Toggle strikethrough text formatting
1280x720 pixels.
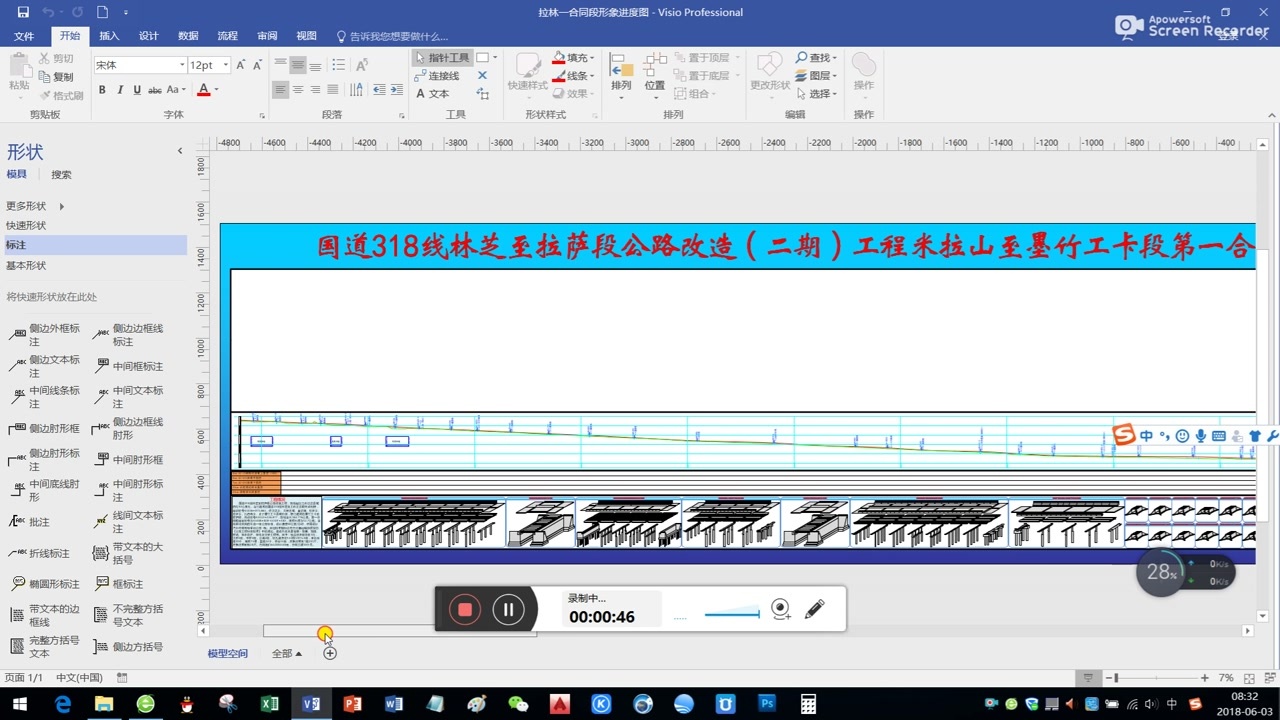[x=155, y=90]
